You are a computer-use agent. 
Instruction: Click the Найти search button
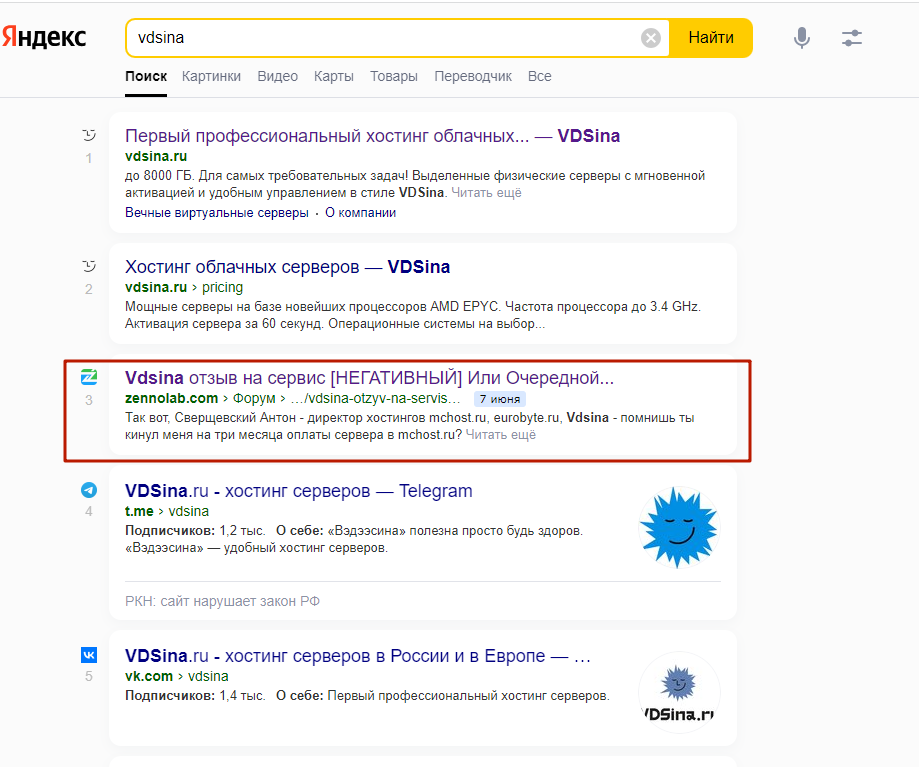coord(711,38)
